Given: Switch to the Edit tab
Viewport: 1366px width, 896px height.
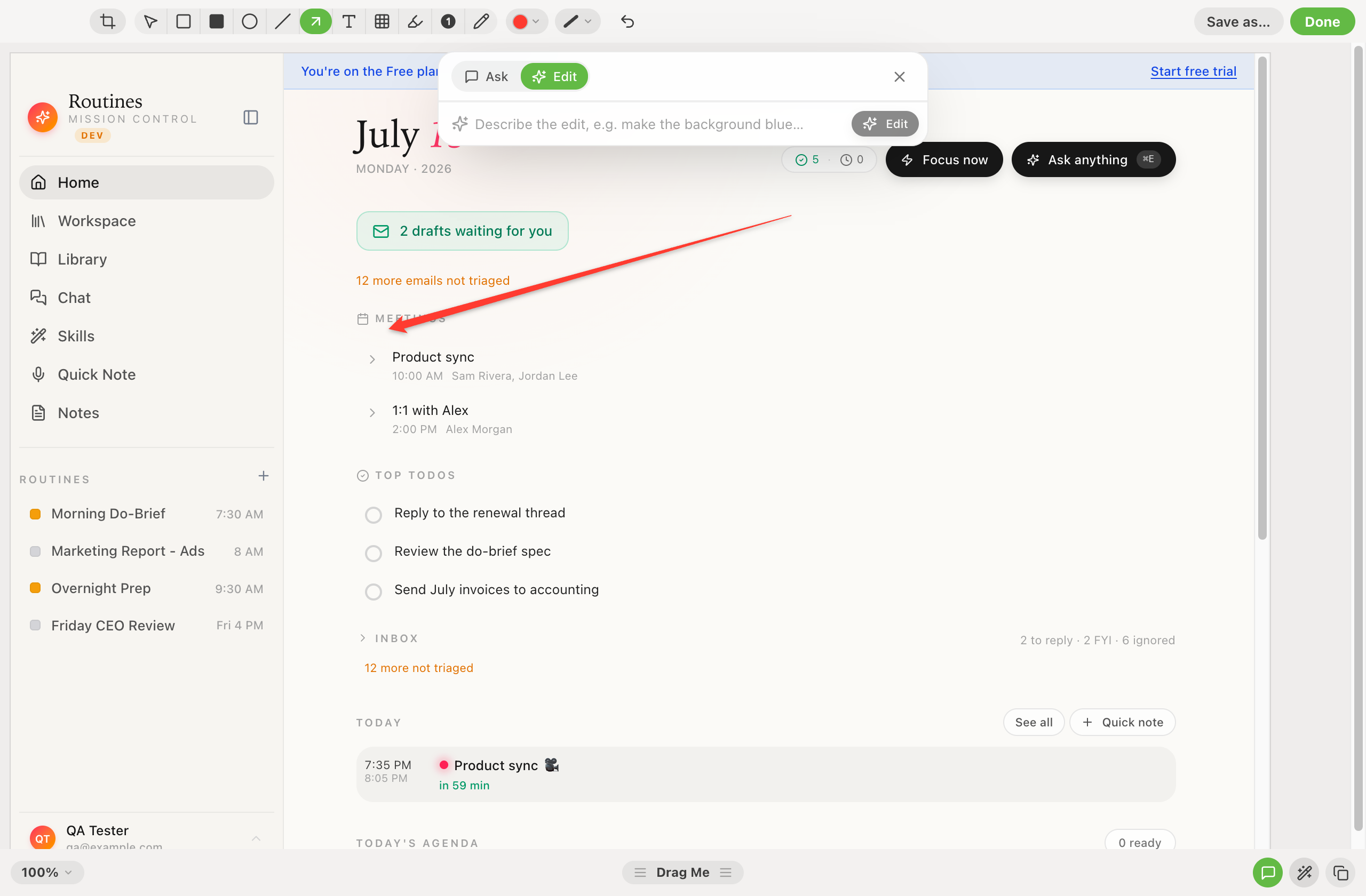Looking at the screenshot, I should pyautogui.click(x=554, y=76).
